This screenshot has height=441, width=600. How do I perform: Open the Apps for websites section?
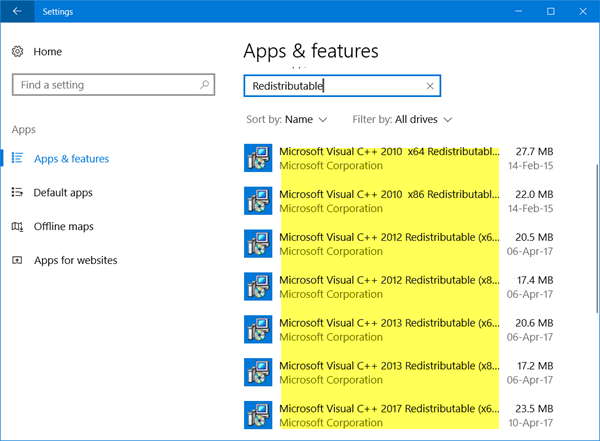tap(75, 261)
